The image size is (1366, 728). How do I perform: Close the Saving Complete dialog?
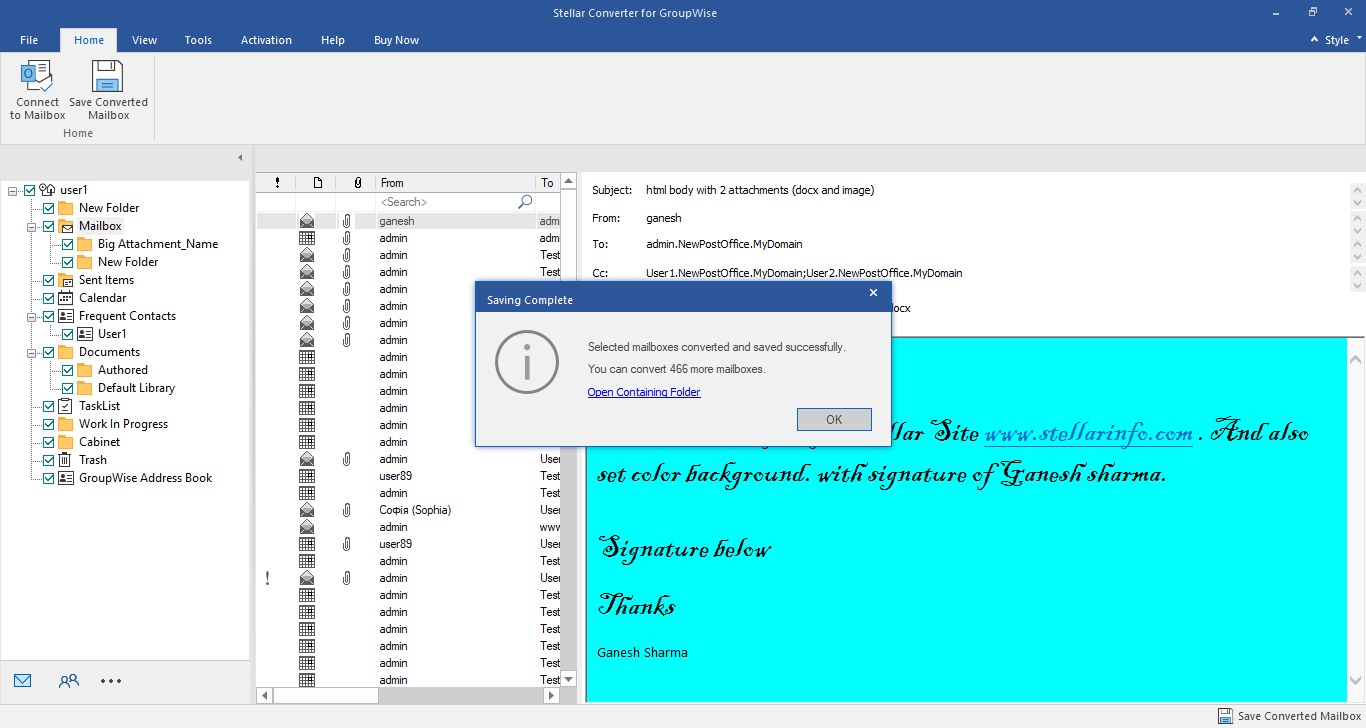(x=873, y=293)
